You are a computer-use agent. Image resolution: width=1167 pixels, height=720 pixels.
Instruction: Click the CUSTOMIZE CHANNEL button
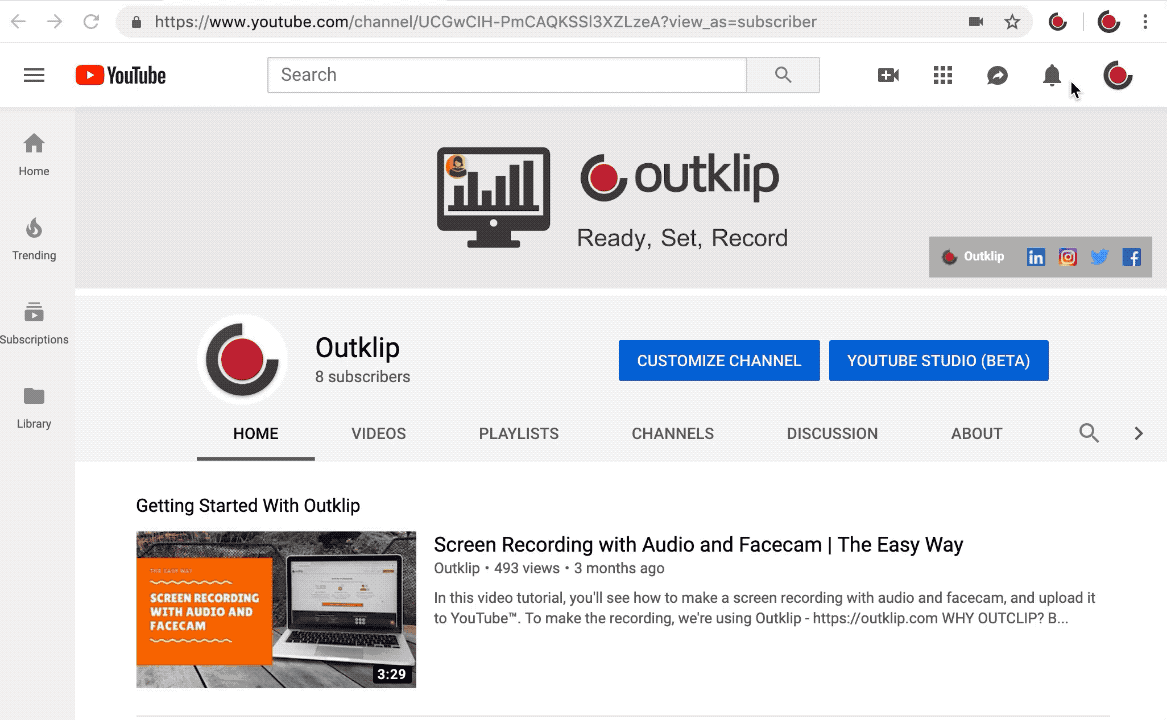(x=719, y=360)
